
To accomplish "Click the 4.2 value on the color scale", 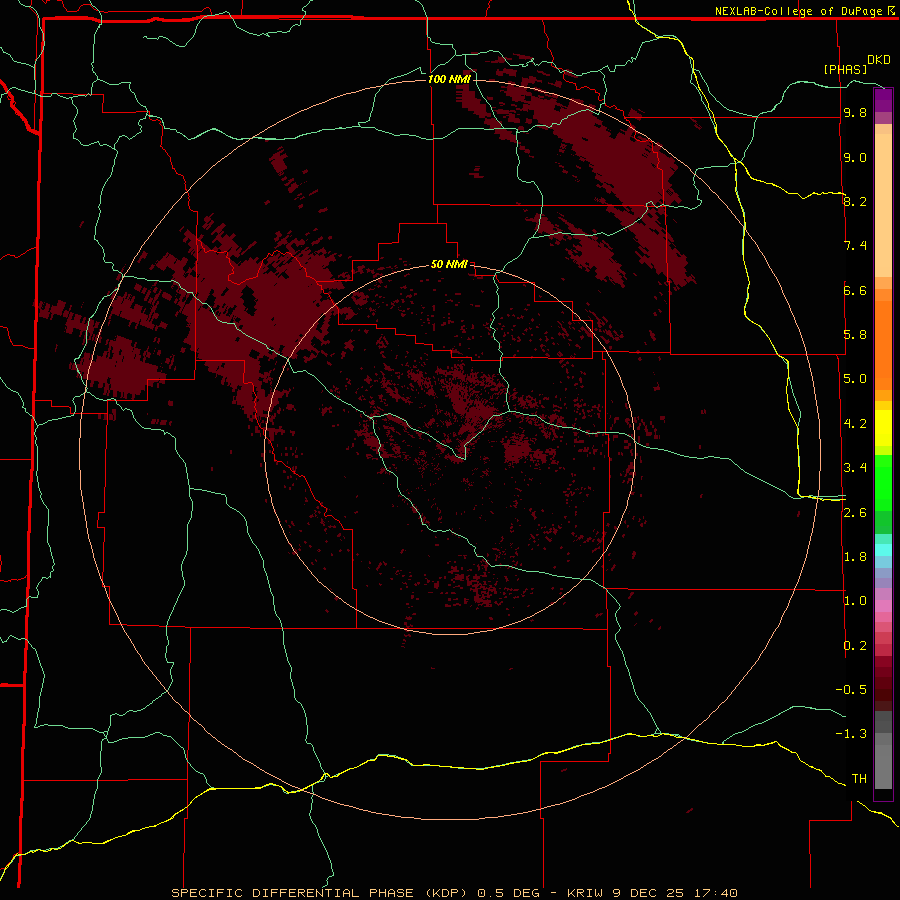I will coord(855,424).
